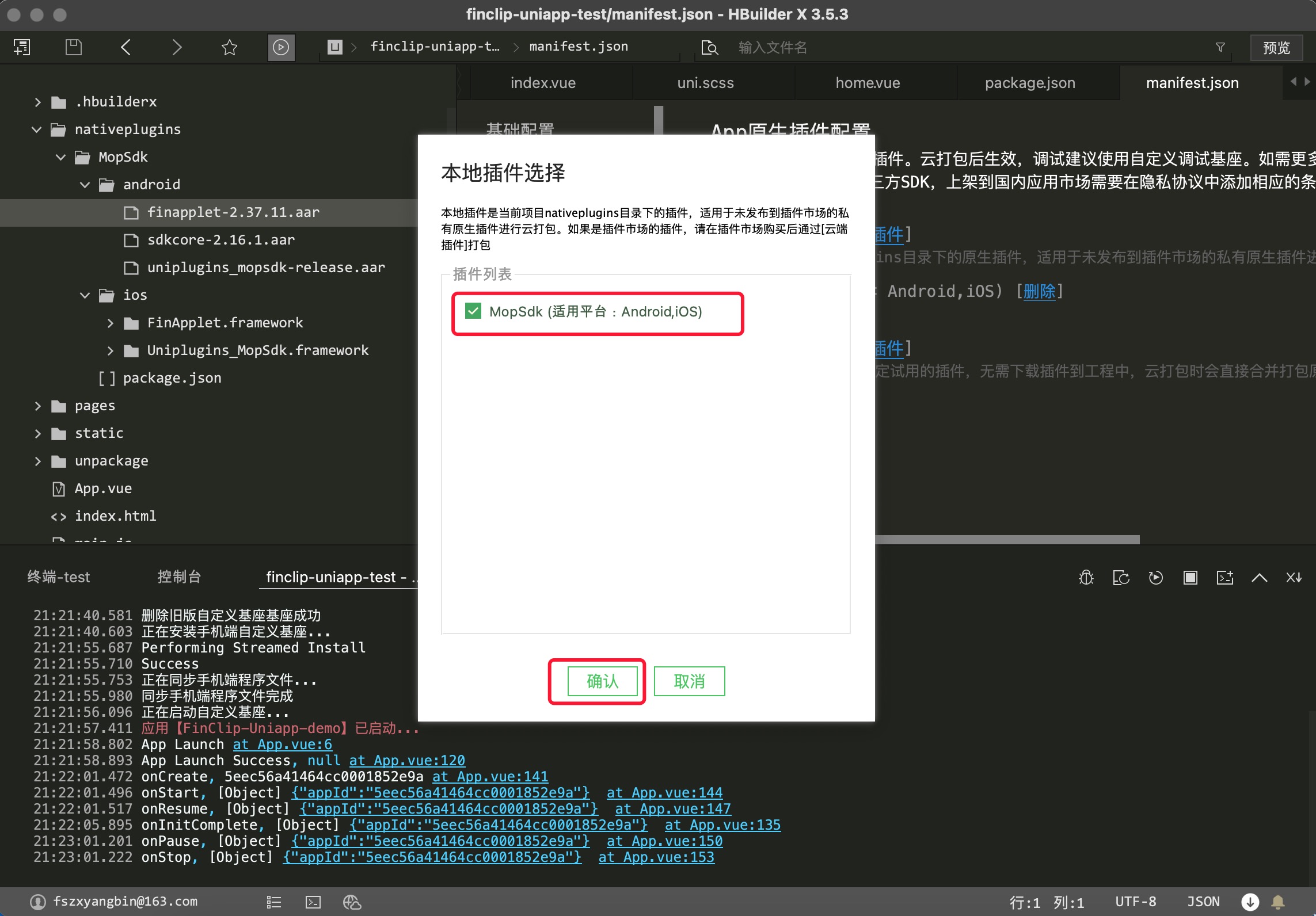
Task: Go back with the left arrow icon
Action: click(125, 47)
